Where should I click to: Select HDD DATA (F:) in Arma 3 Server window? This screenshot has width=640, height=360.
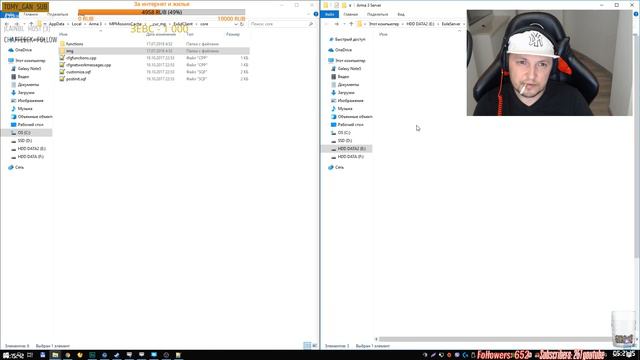click(351, 156)
